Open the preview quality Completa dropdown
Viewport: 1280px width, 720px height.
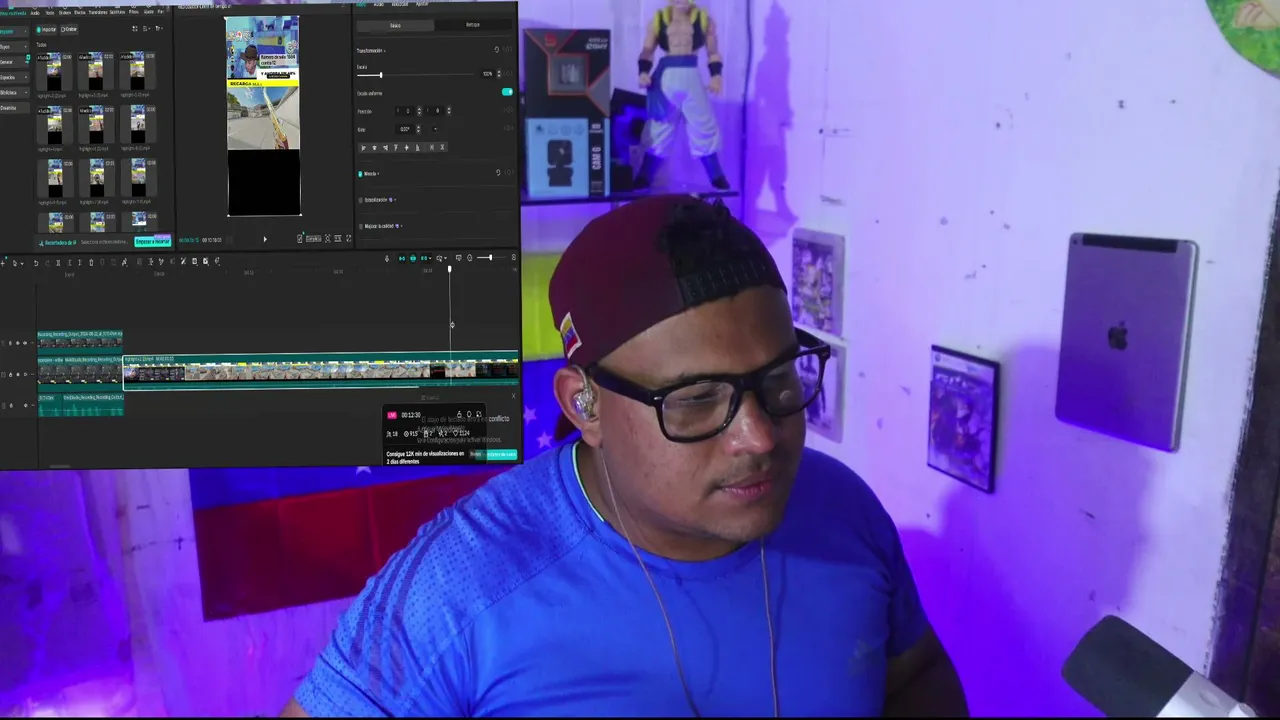[x=313, y=239]
